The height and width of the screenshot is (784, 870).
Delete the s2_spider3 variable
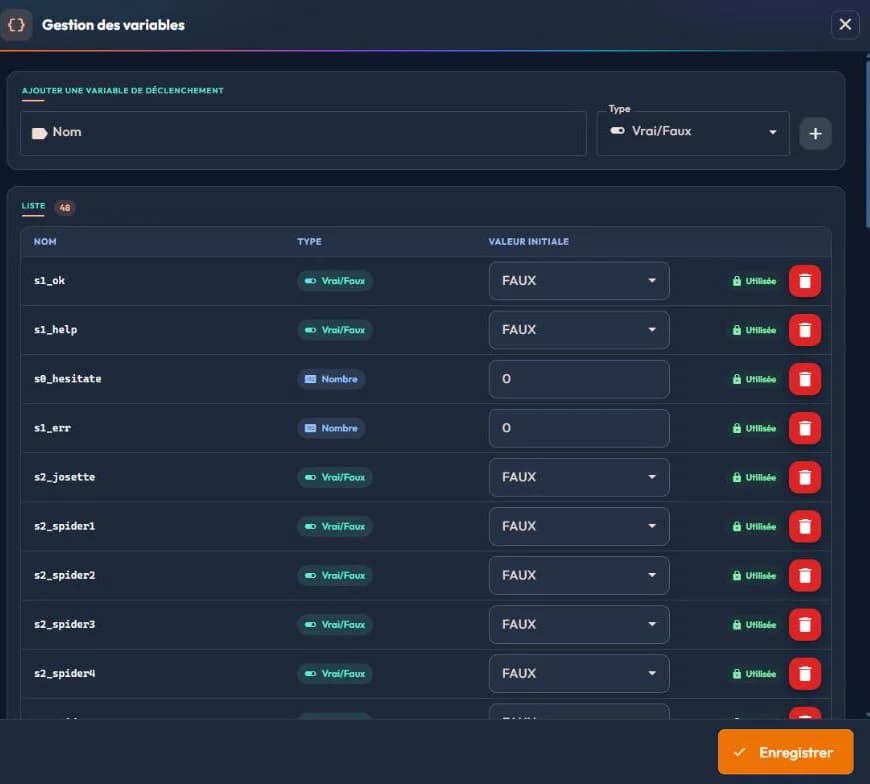[x=805, y=624]
